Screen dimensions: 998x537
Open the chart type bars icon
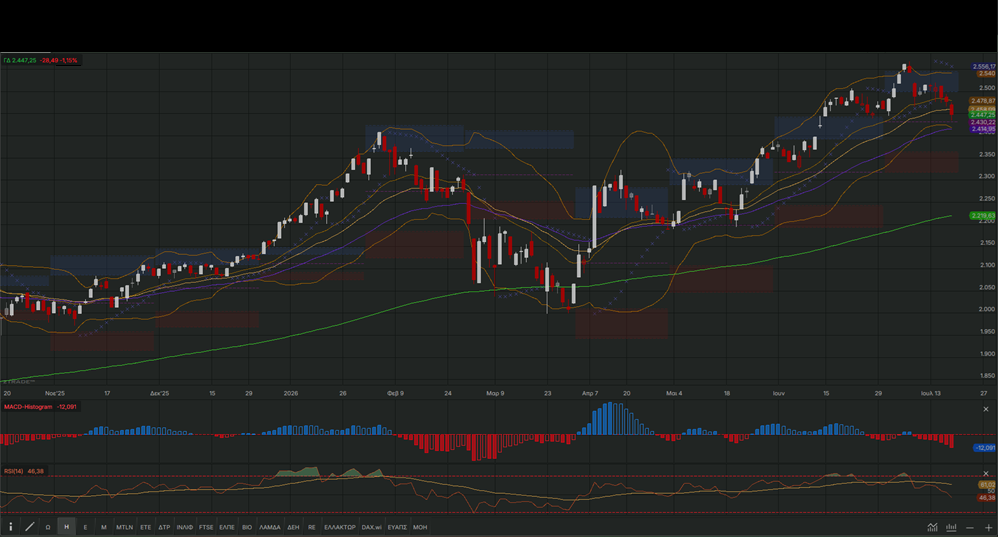[x=951, y=527]
